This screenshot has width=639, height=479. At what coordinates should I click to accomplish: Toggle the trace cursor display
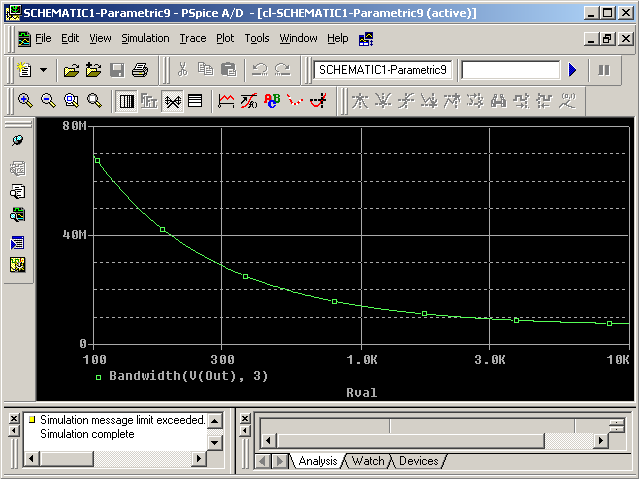pyautogui.click(x=318, y=101)
